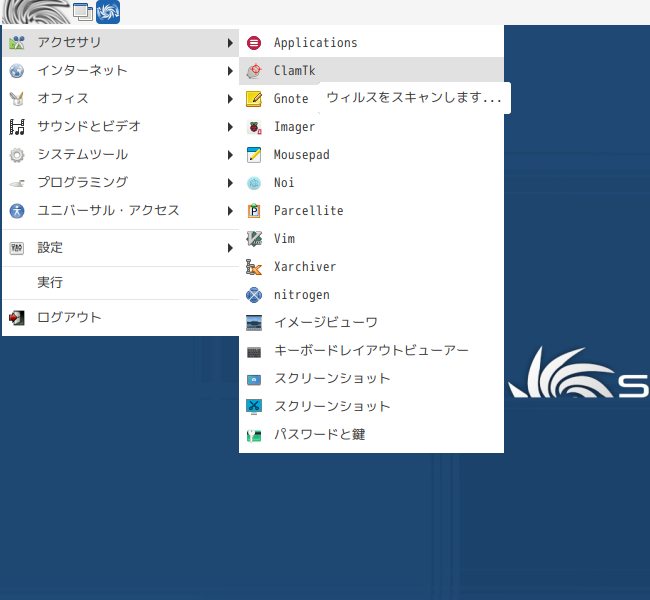The width and height of the screenshot is (650, 600).
Task: Click the nitrogen wallpaper icon
Action: tap(254, 295)
